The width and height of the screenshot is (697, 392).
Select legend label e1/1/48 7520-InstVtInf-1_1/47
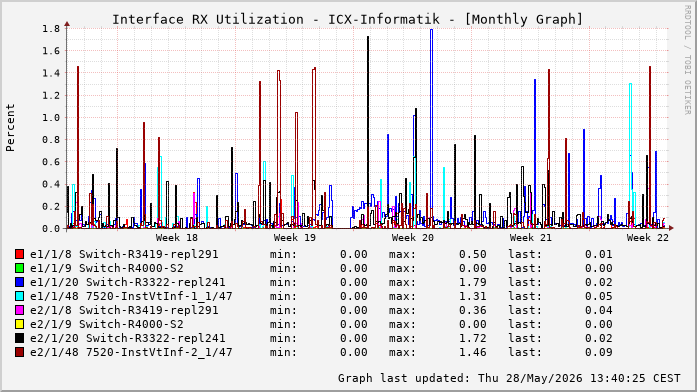click(131, 296)
